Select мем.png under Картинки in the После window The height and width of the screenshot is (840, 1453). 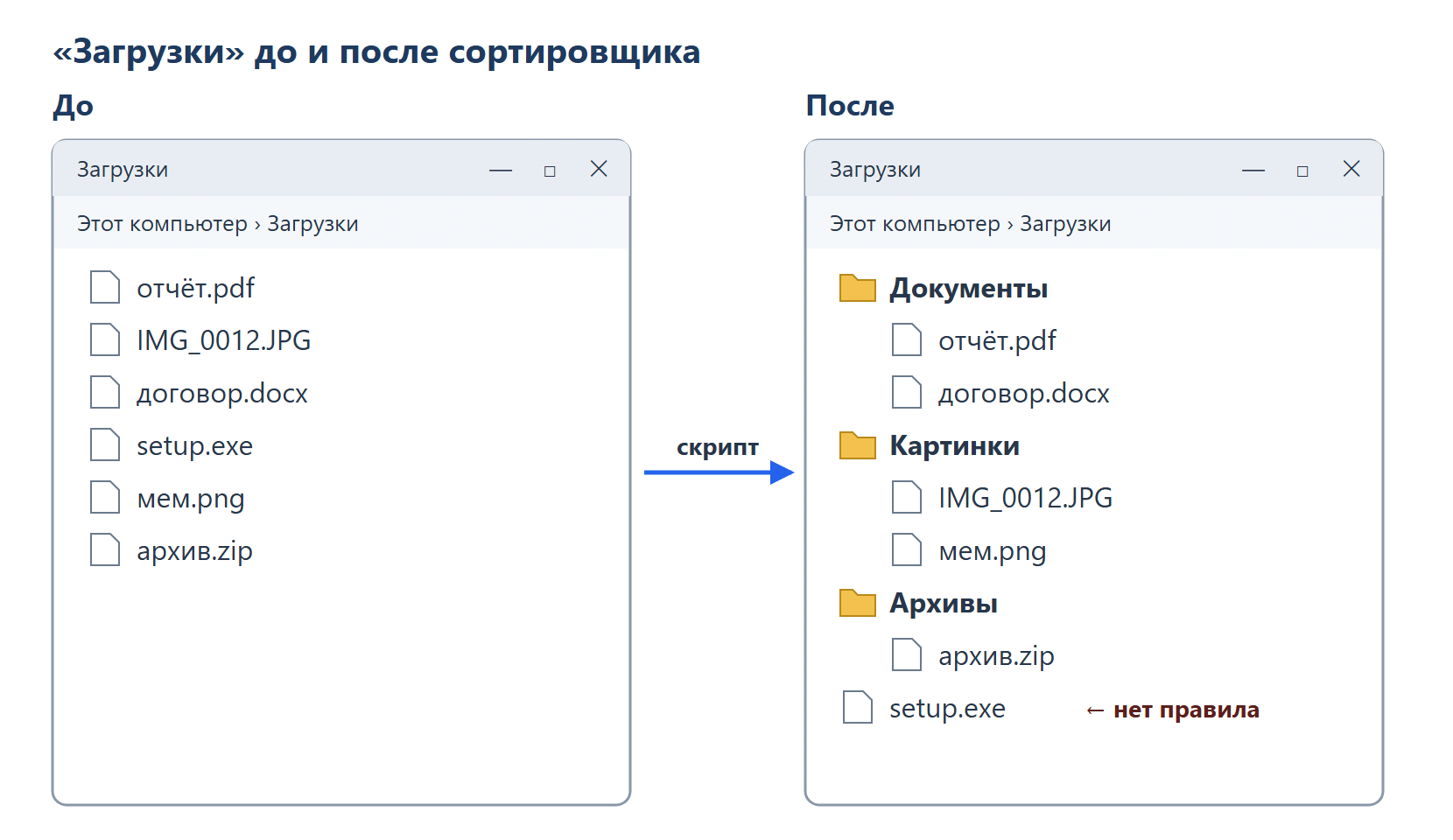[x=993, y=551]
